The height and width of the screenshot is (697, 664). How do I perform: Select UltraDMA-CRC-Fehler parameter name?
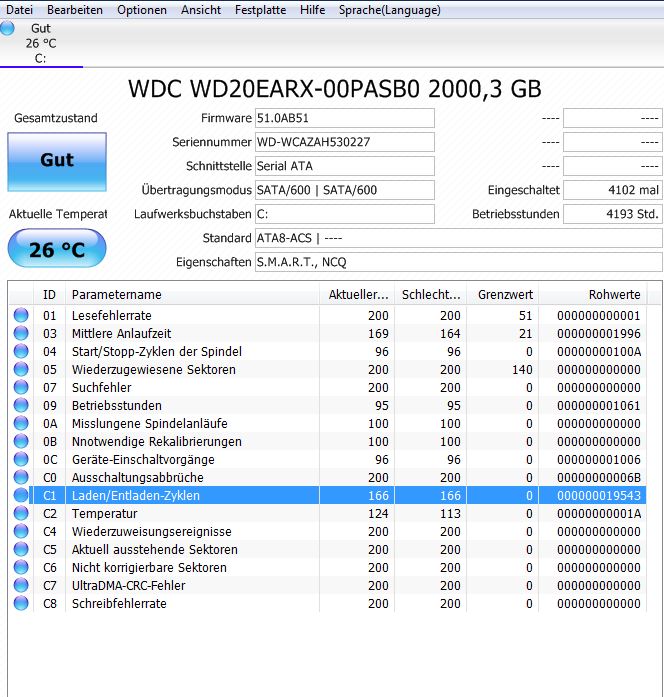pos(128,585)
